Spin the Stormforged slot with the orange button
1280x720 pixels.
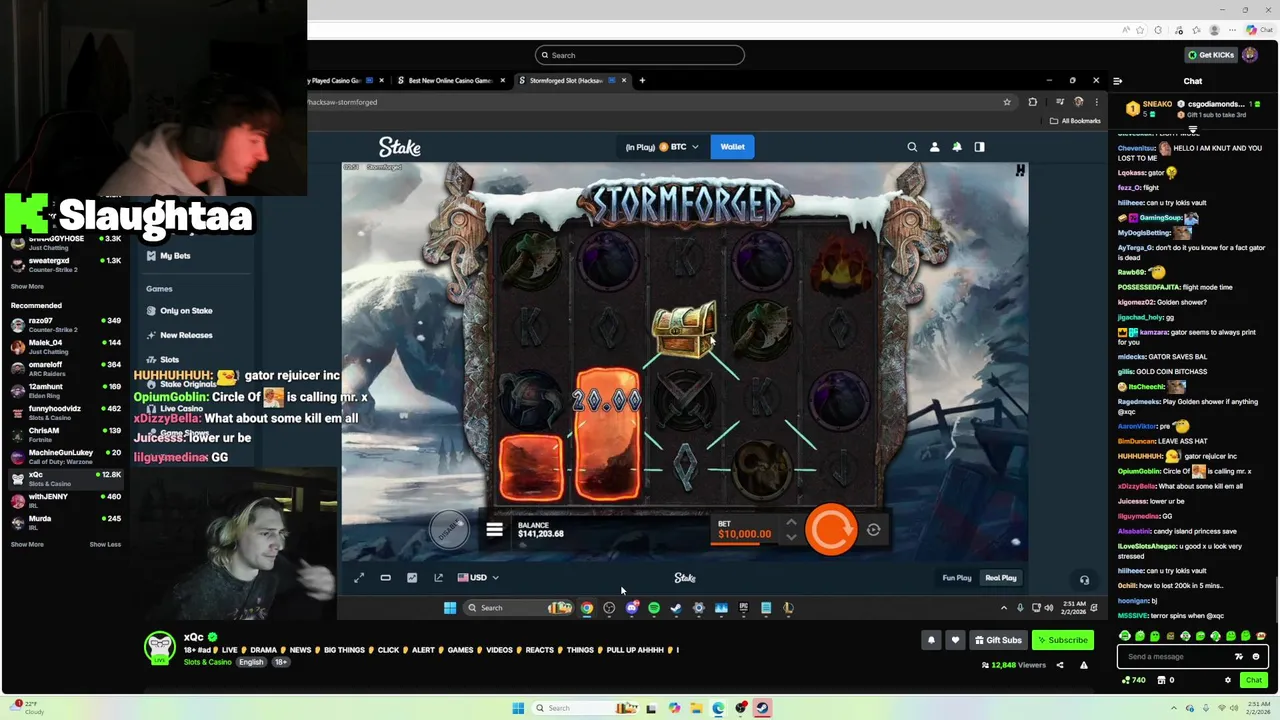[x=831, y=530]
